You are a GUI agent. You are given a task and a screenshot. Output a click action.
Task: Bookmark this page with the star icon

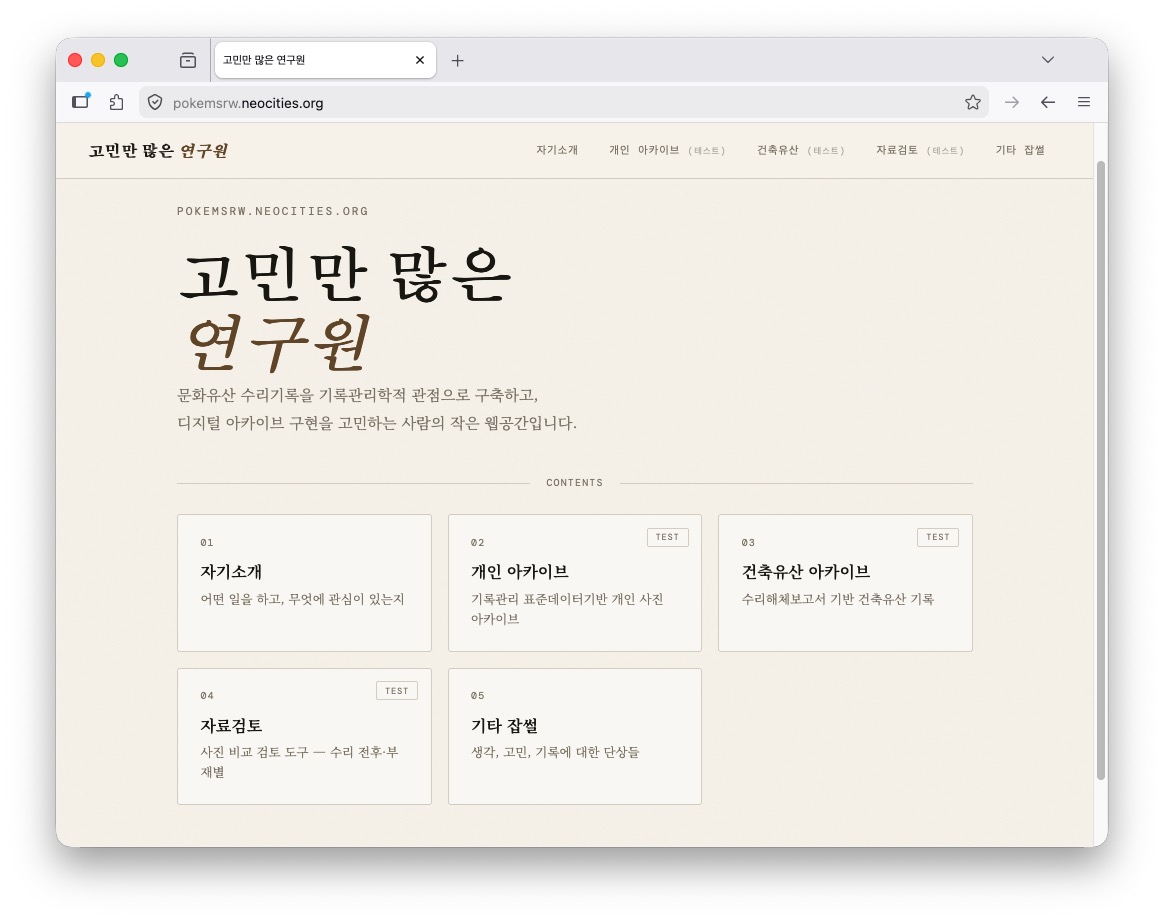tap(972, 102)
